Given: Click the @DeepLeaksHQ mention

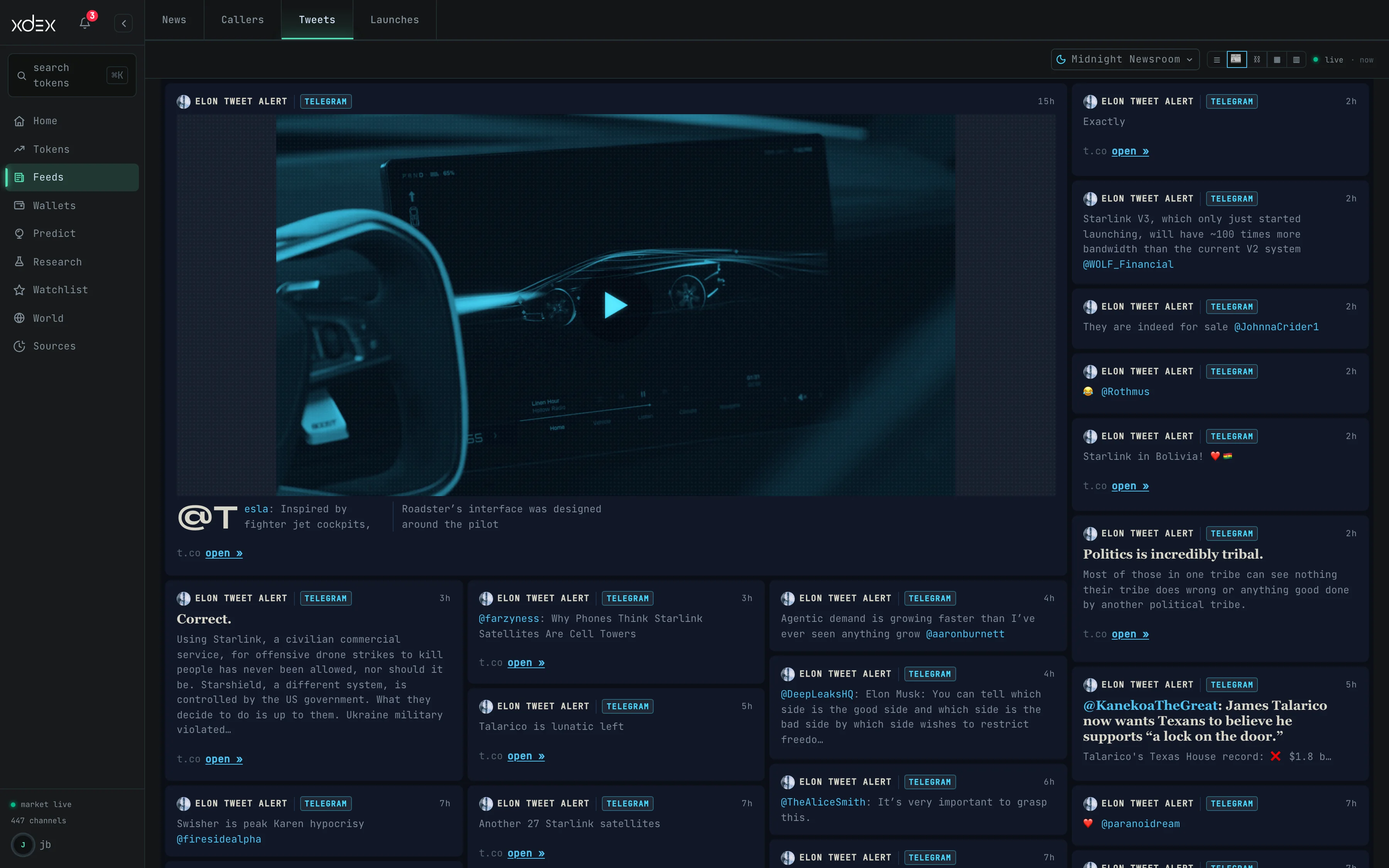Looking at the screenshot, I should (817, 695).
